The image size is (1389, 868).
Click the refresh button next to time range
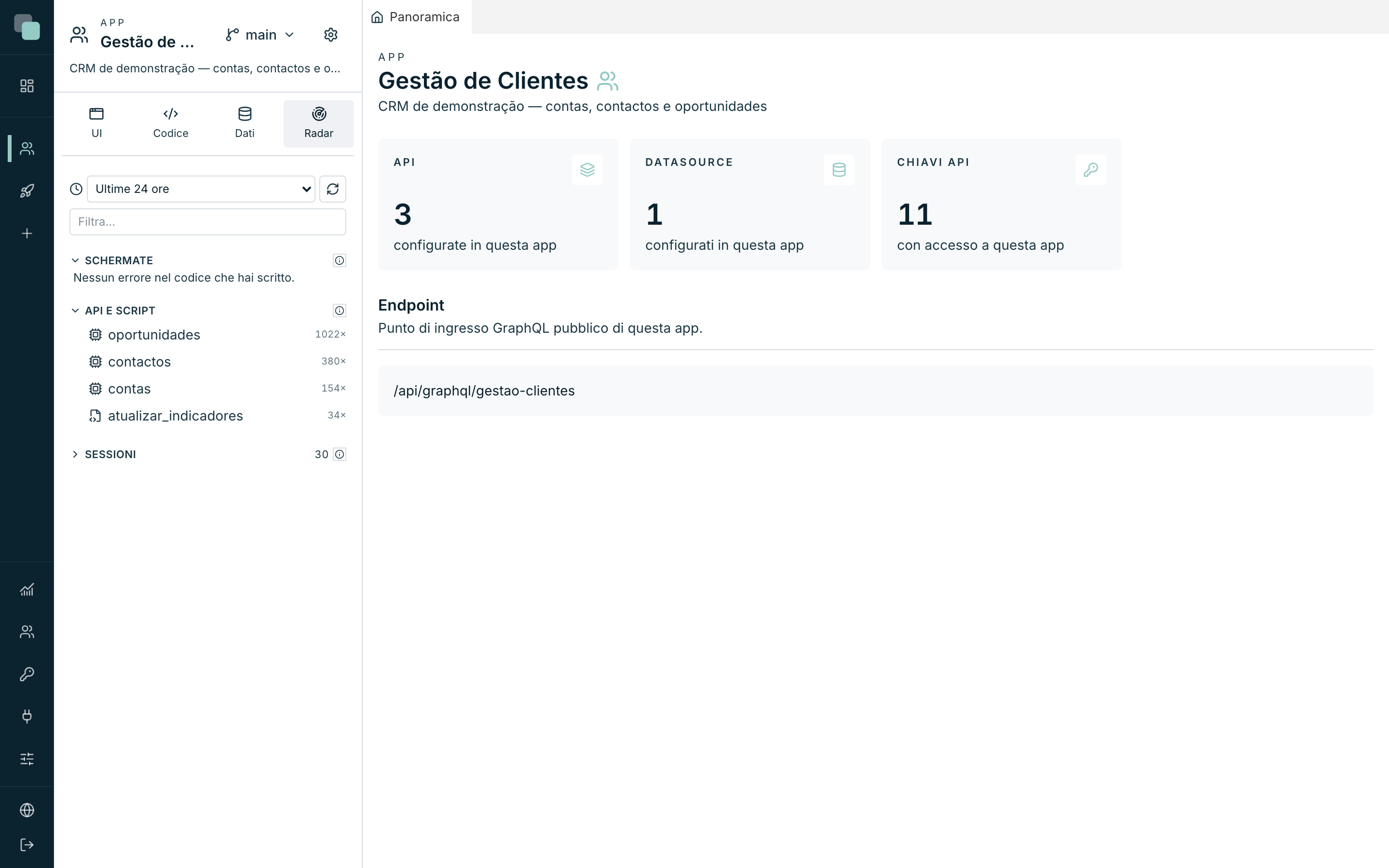(333, 189)
